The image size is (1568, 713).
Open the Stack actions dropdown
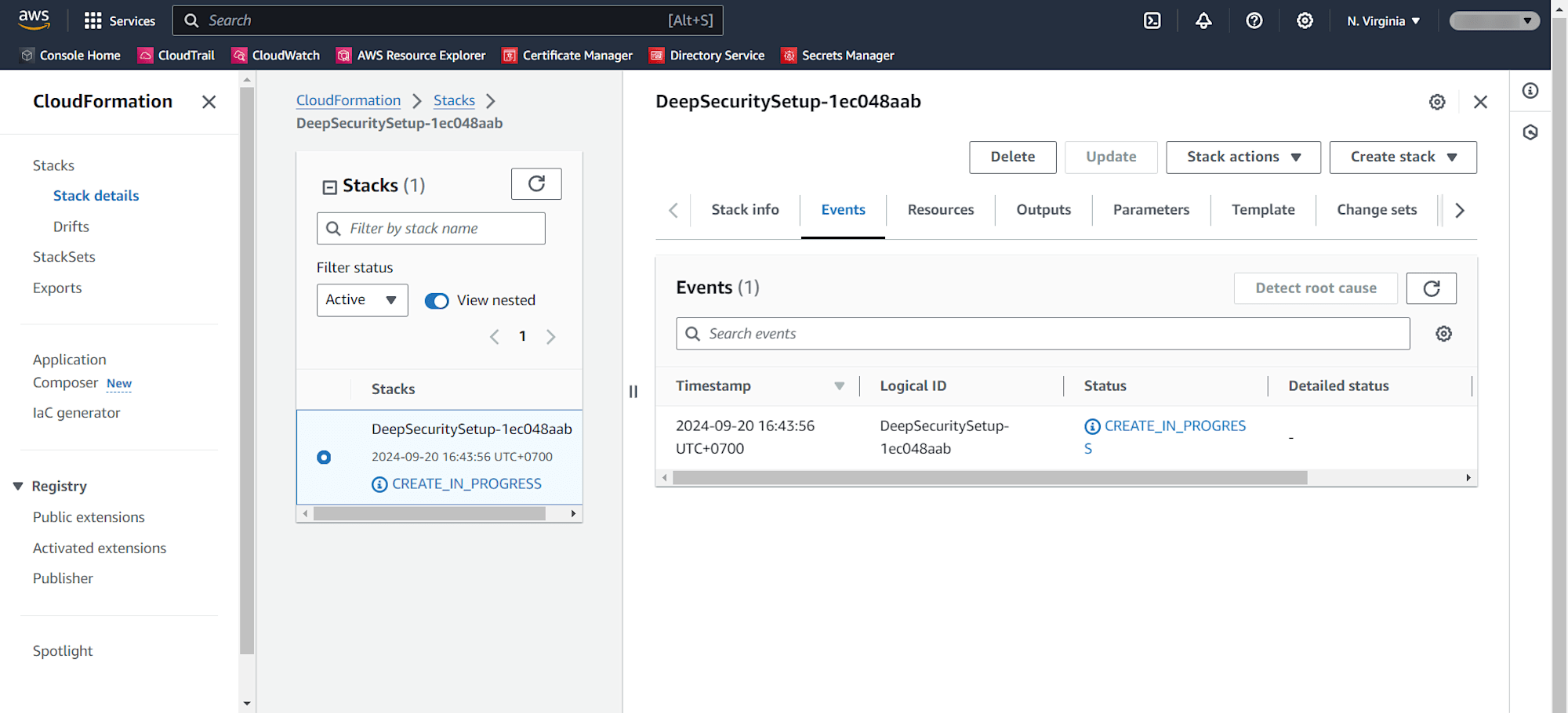[1243, 157]
